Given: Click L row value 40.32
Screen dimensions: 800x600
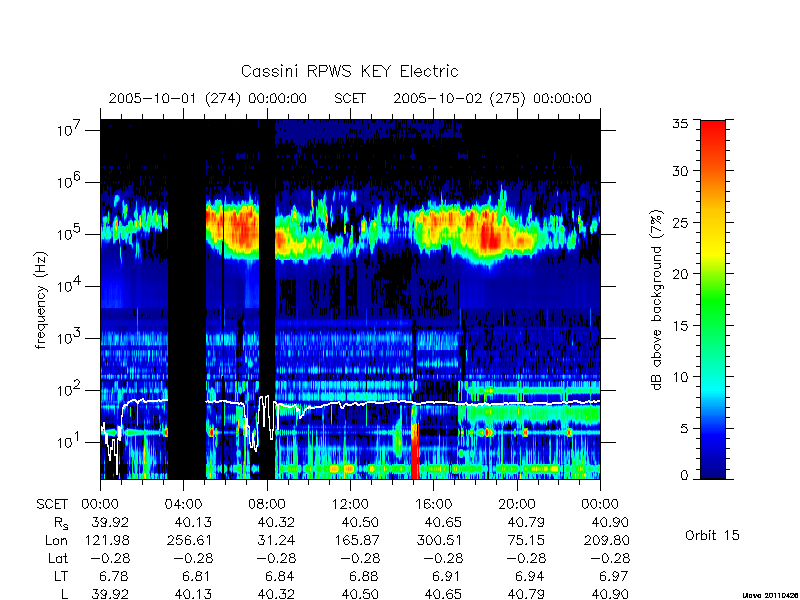Looking at the screenshot, I should pyautogui.click(x=277, y=594).
